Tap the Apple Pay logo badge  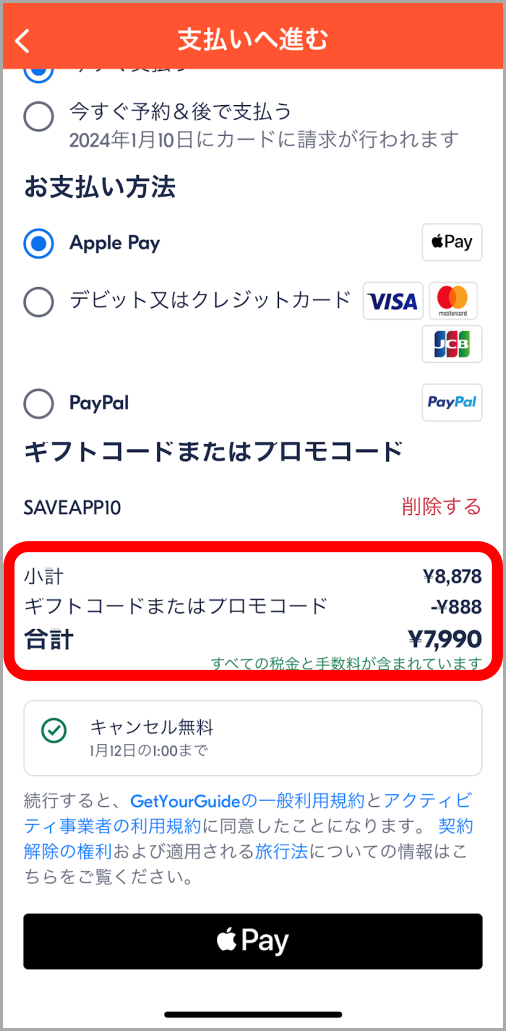(x=451, y=243)
